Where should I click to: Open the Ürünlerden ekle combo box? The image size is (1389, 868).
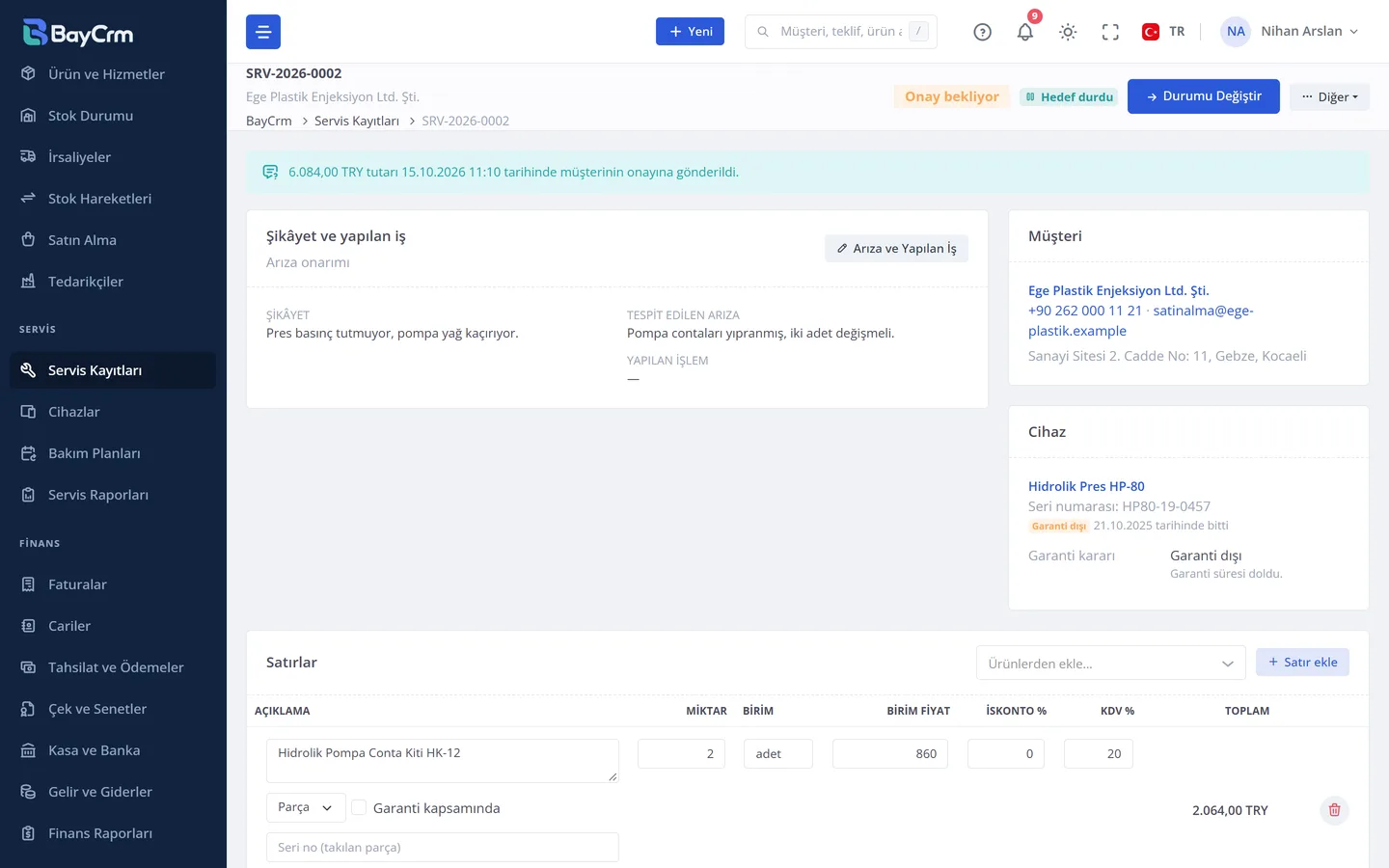(x=1111, y=664)
